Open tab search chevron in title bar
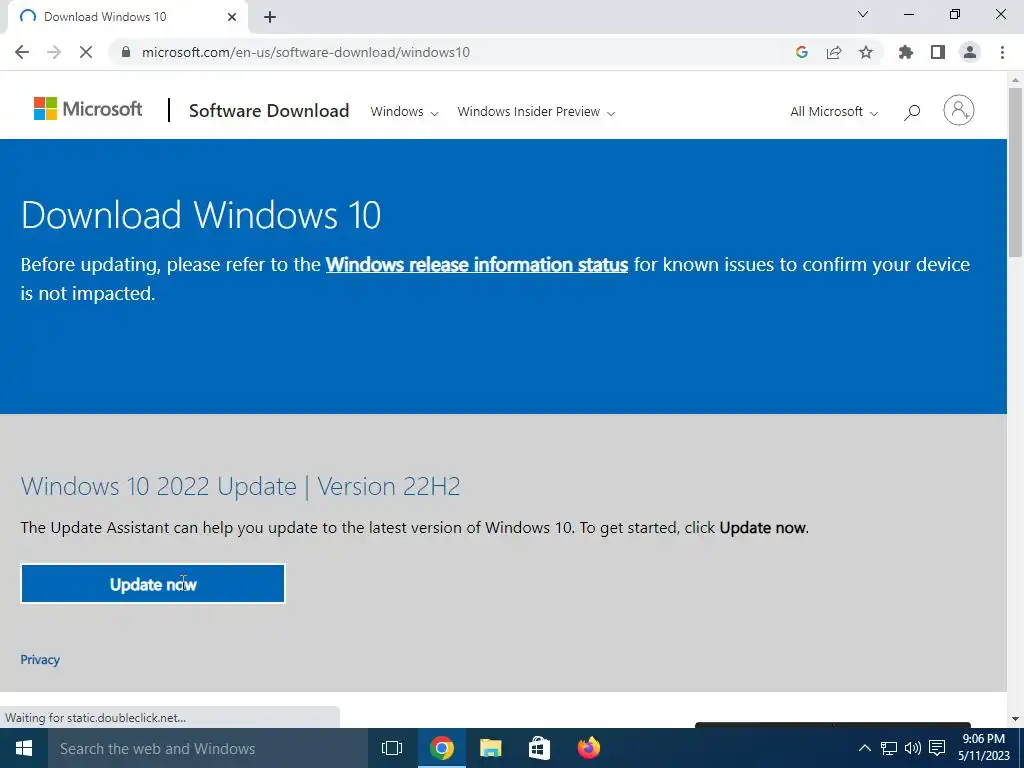This screenshot has height=768, width=1024. point(863,14)
